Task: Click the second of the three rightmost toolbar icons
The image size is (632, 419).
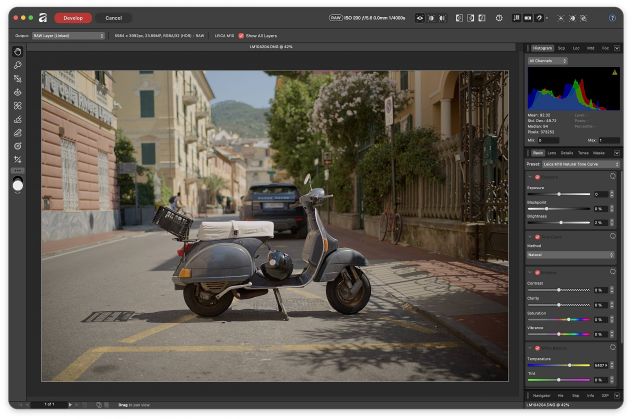Action: click(x=572, y=18)
